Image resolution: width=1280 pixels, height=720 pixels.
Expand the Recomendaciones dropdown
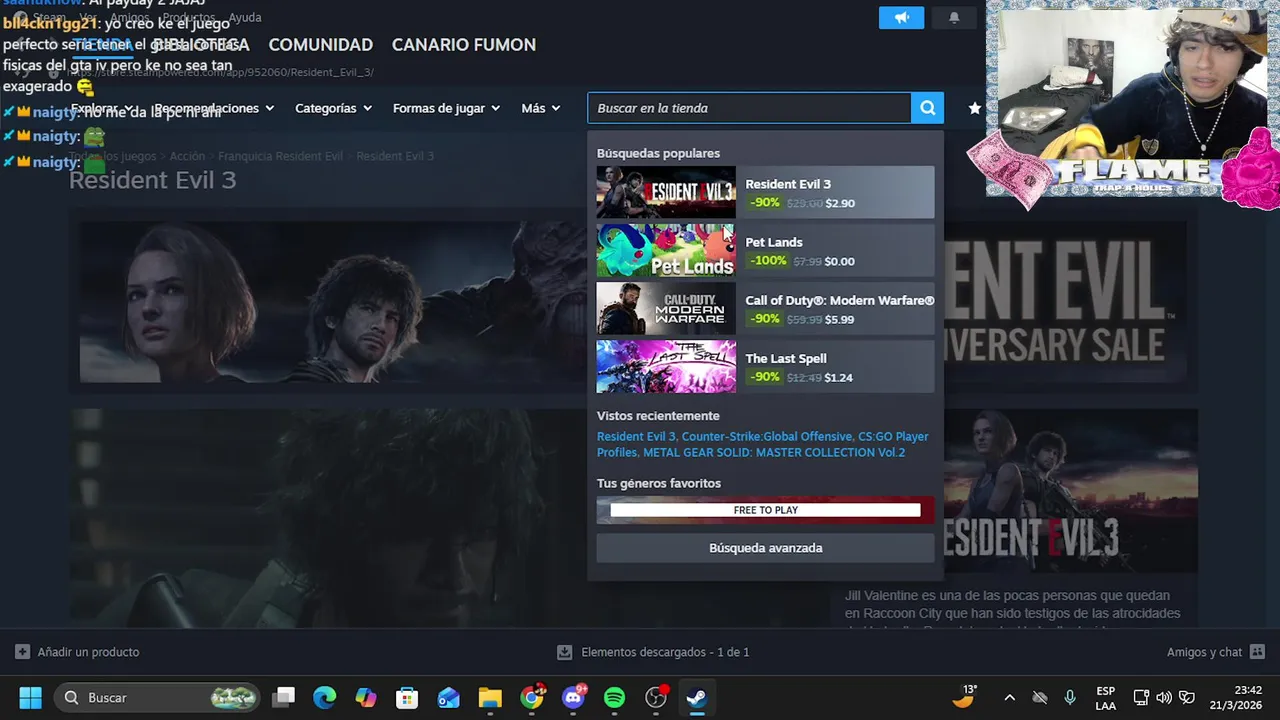[215, 108]
